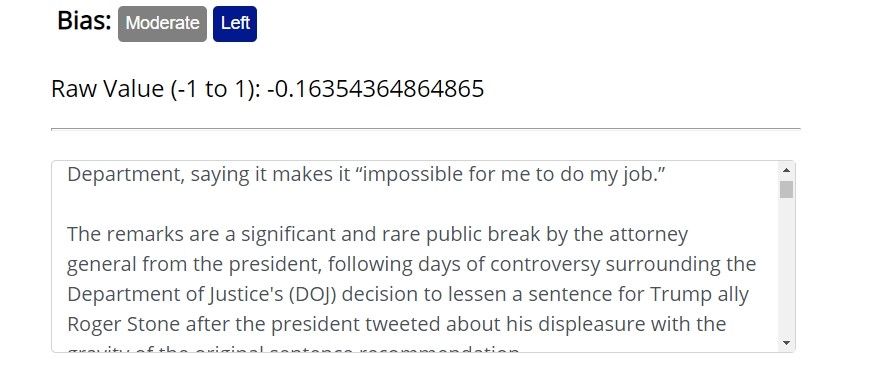Click the horizontal divider under Raw Value
This screenshot has height=371, width=888.
425,129
